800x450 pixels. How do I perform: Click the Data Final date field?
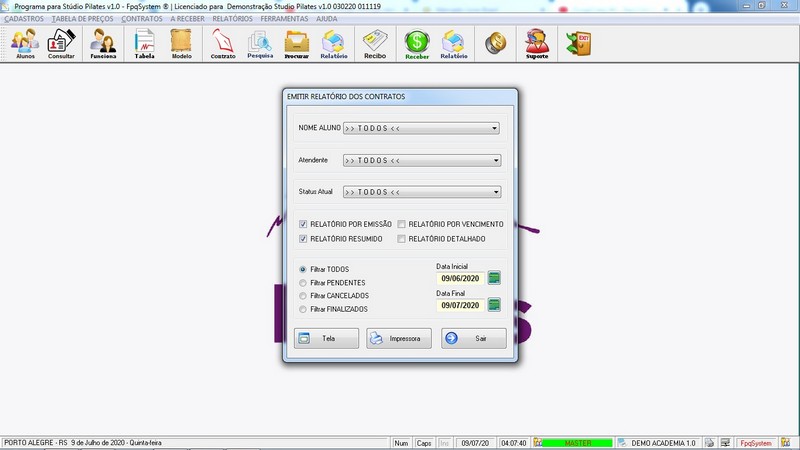(x=460, y=306)
